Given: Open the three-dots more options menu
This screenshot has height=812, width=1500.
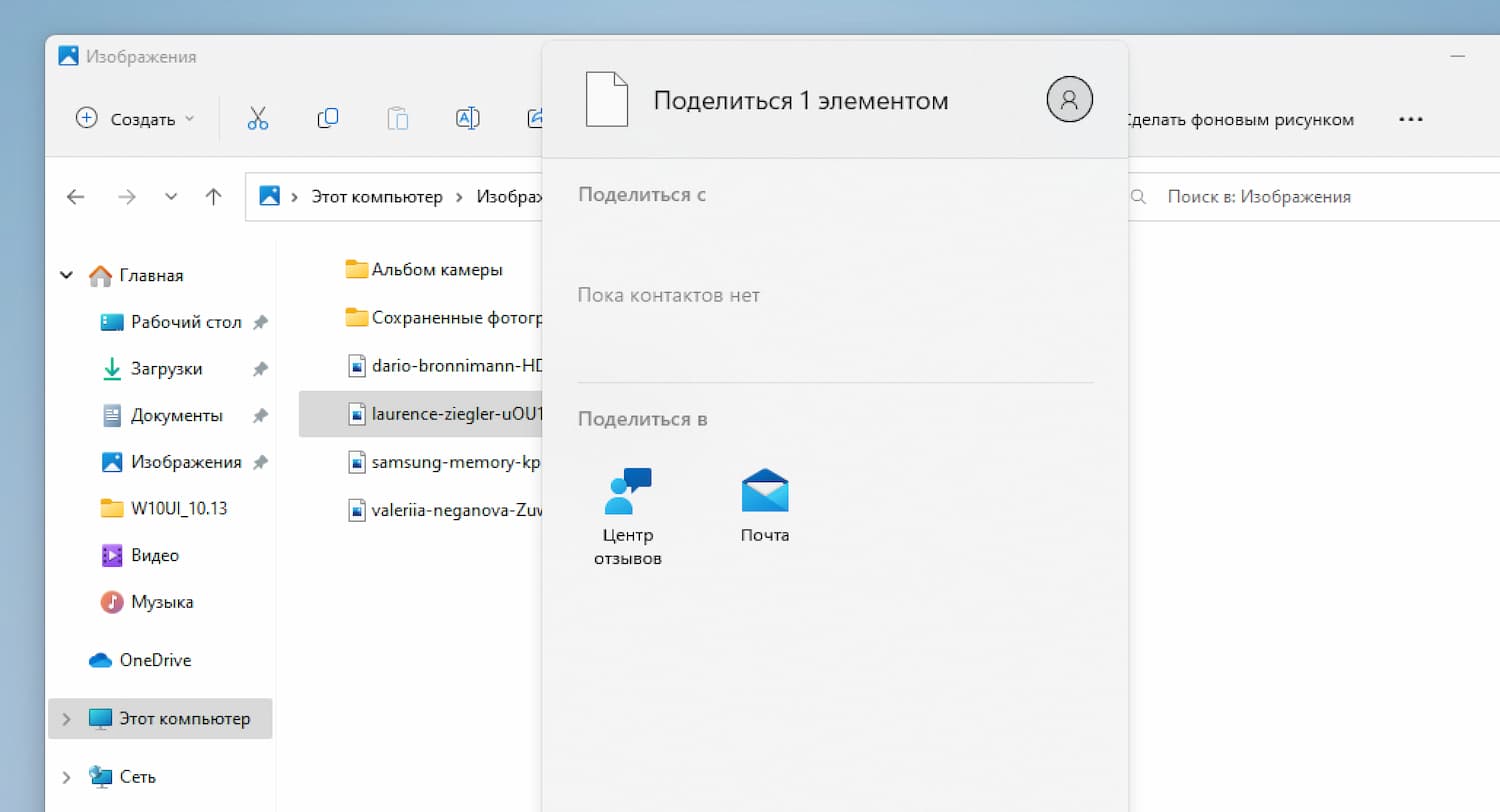Looking at the screenshot, I should [x=1410, y=119].
